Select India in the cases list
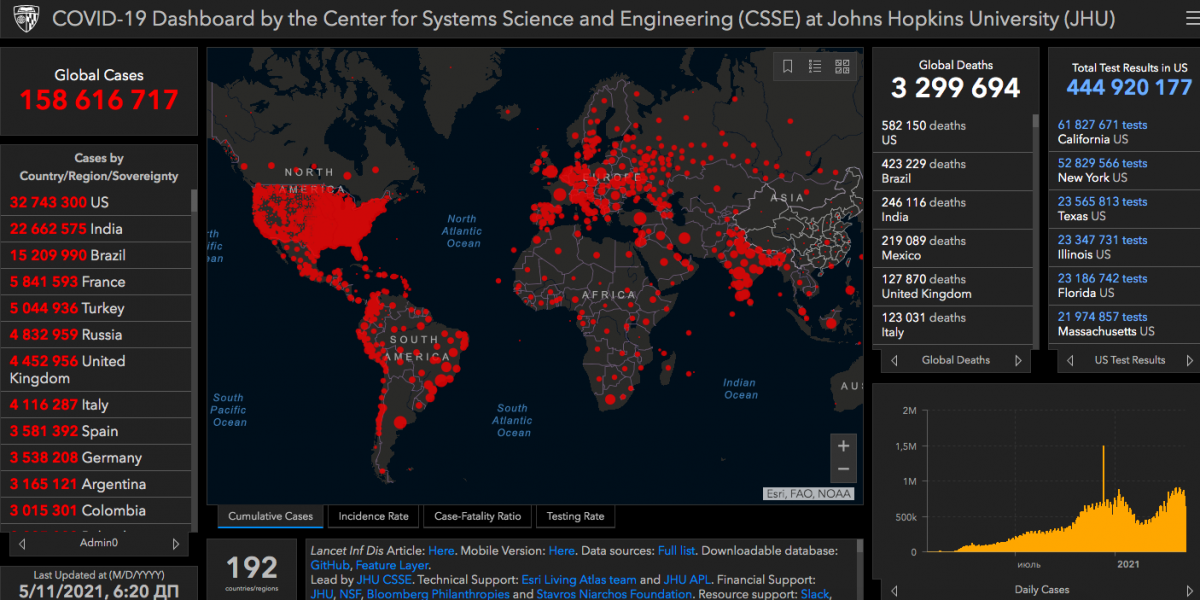Viewport: 1200px width, 600px height. point(96,228)
